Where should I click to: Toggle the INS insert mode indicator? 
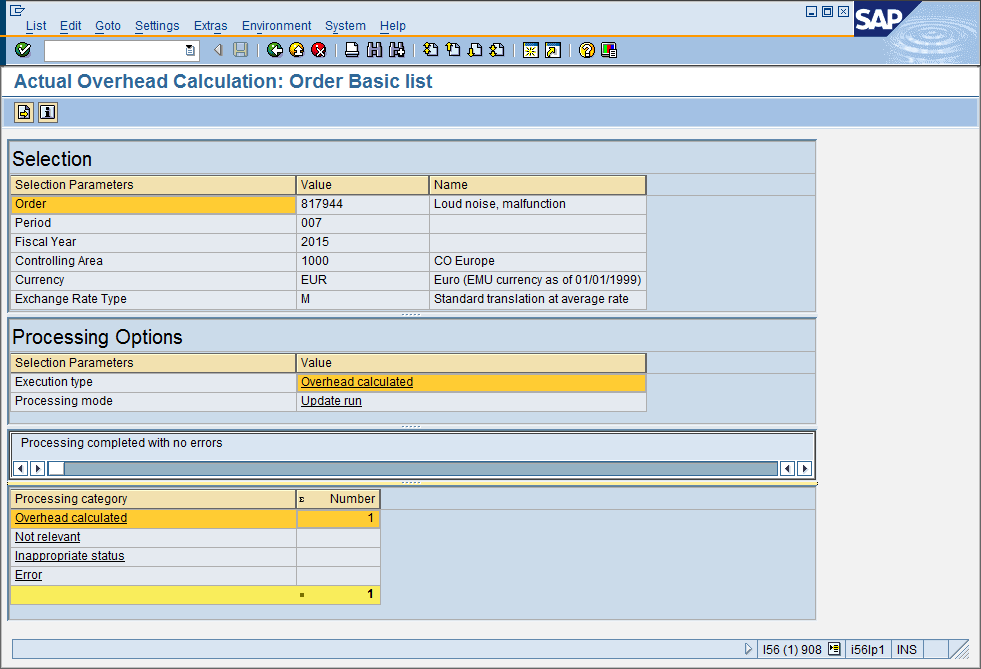907,650
